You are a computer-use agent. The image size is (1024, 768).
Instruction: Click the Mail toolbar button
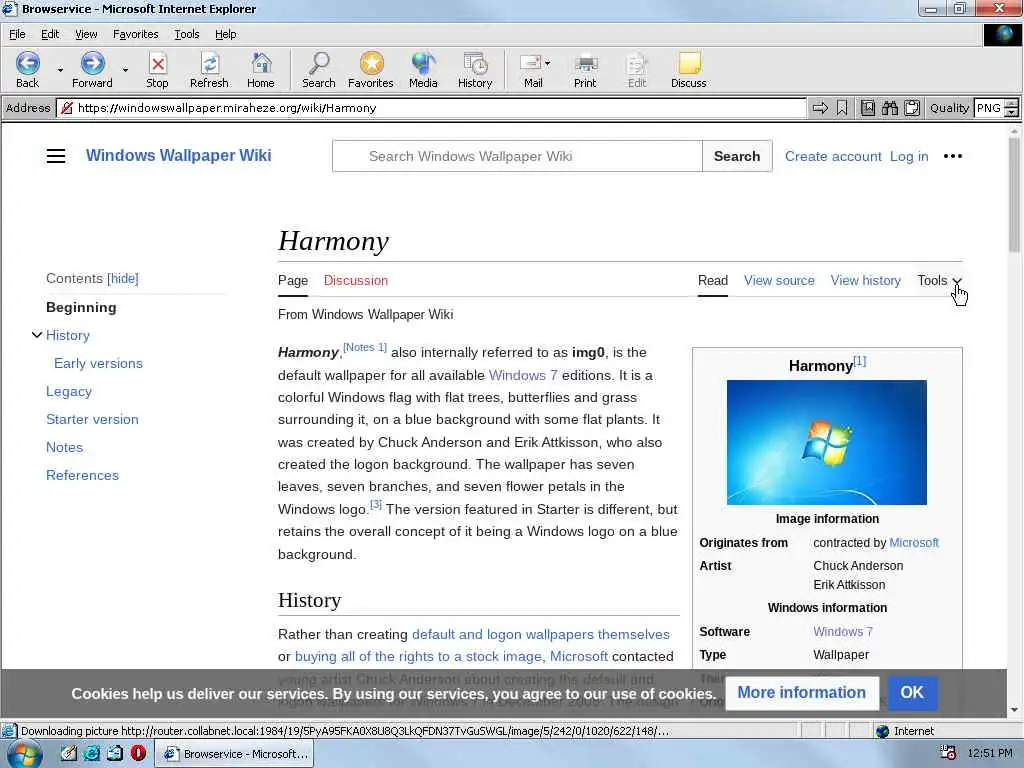[532, 69]
